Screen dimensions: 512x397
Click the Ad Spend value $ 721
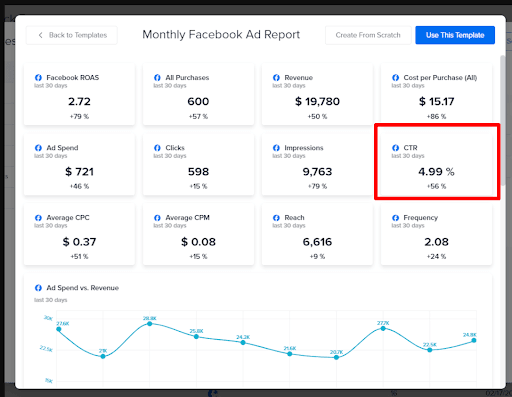[x=79, y=172]
